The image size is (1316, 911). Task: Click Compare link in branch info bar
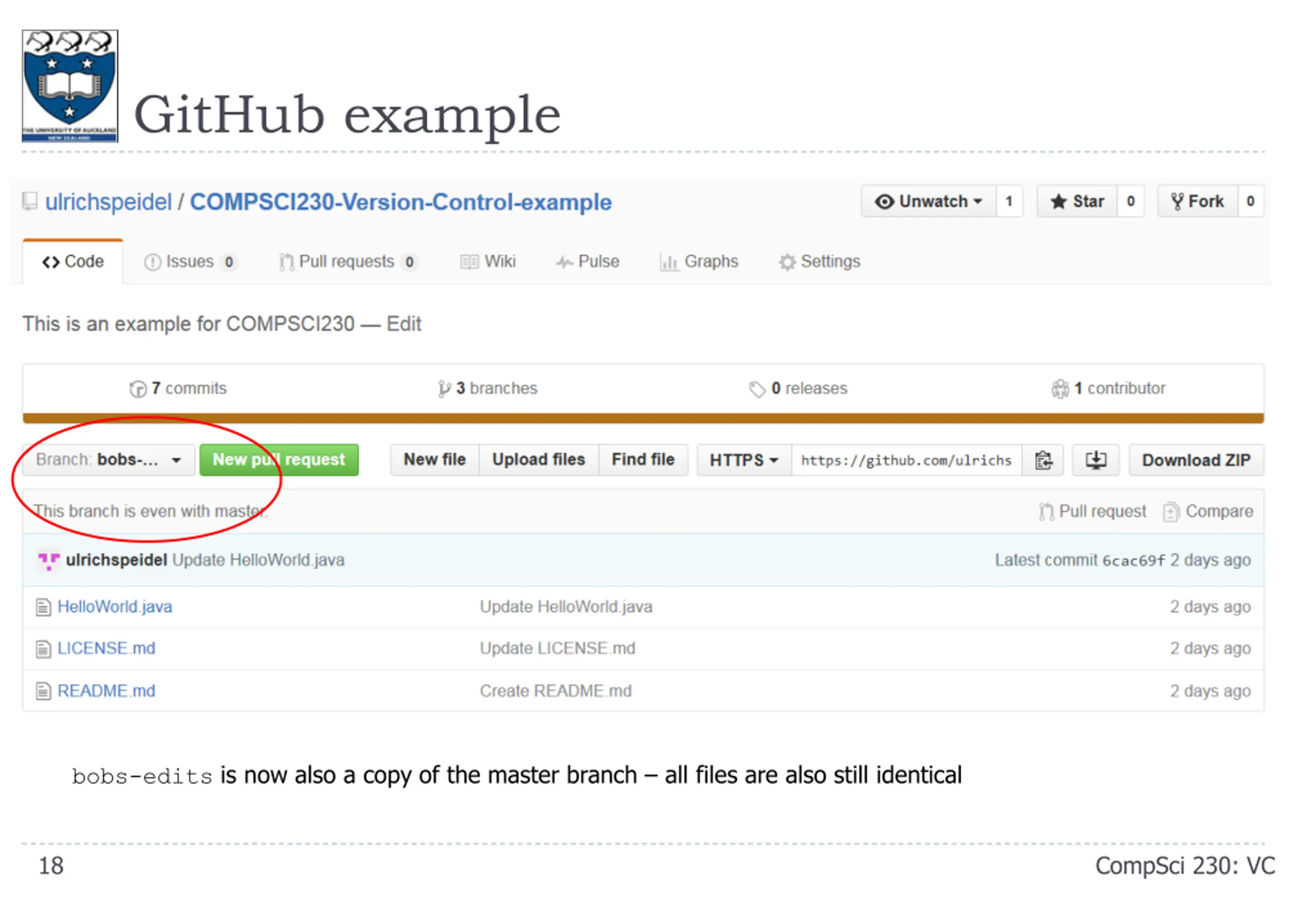[1208, 511]
